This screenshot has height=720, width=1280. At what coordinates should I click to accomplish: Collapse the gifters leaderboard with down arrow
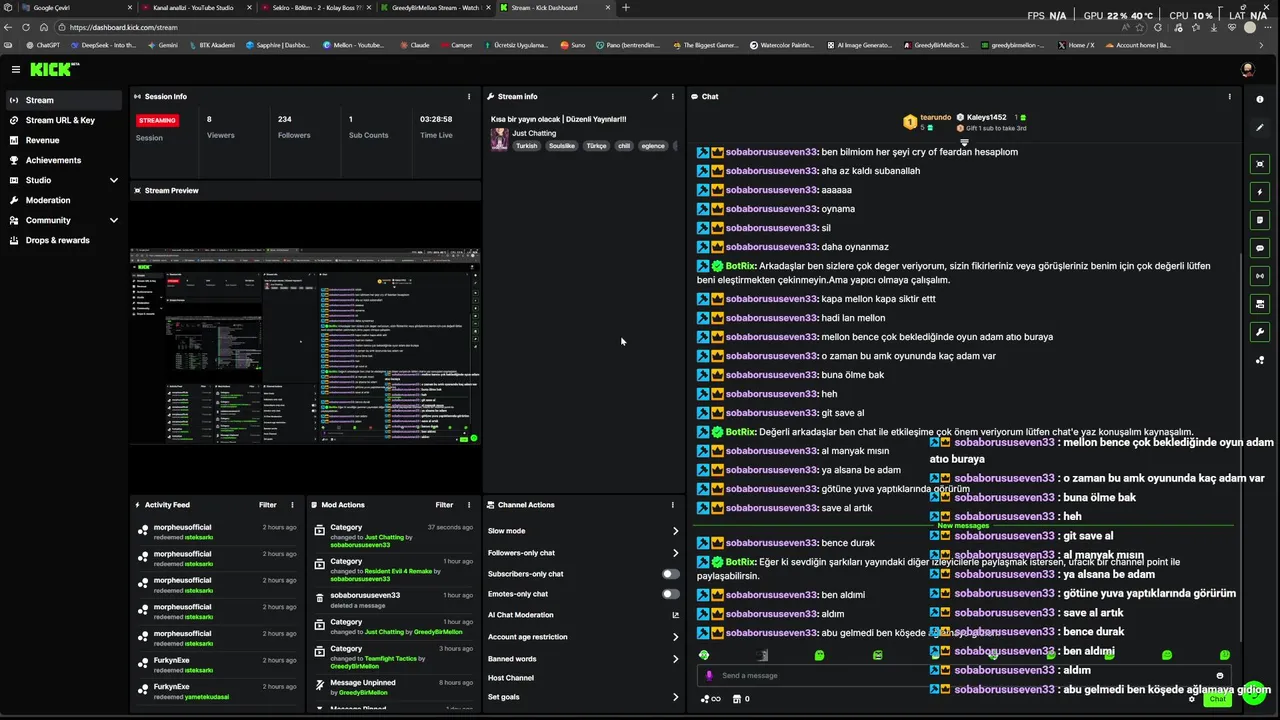(965, 142)
